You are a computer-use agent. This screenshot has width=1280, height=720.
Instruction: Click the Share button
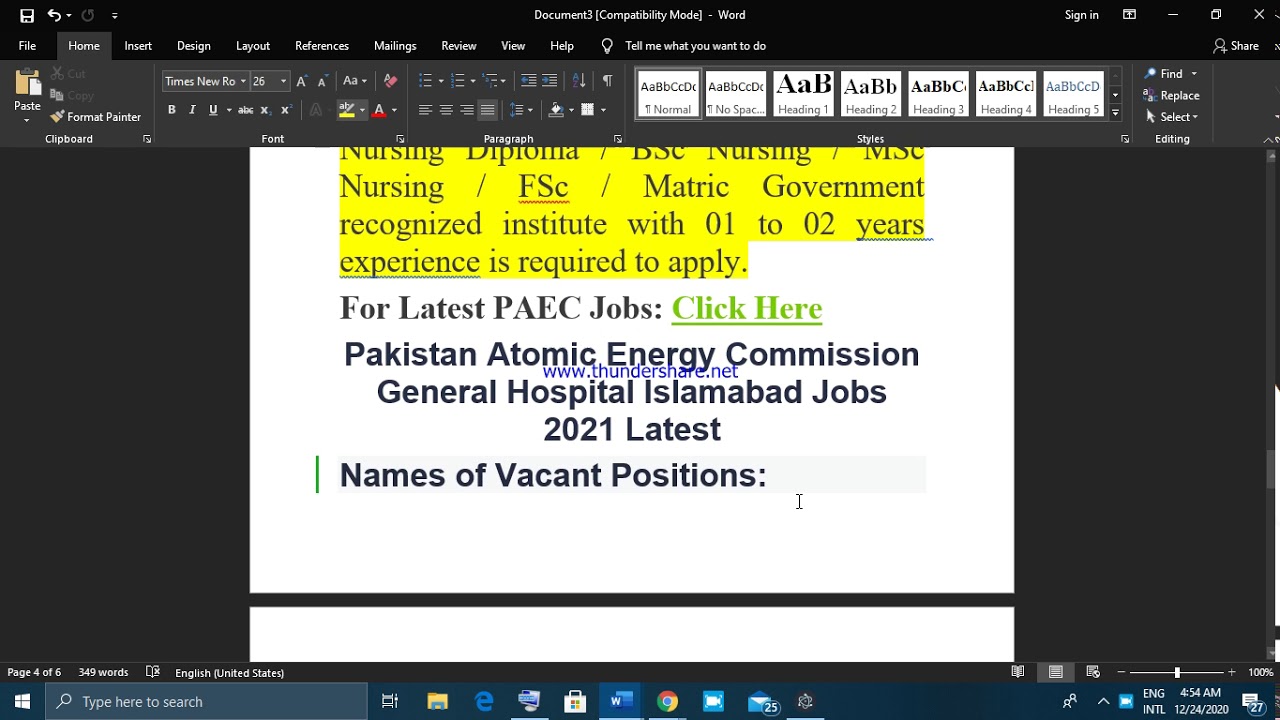[x=1236, y=46]
